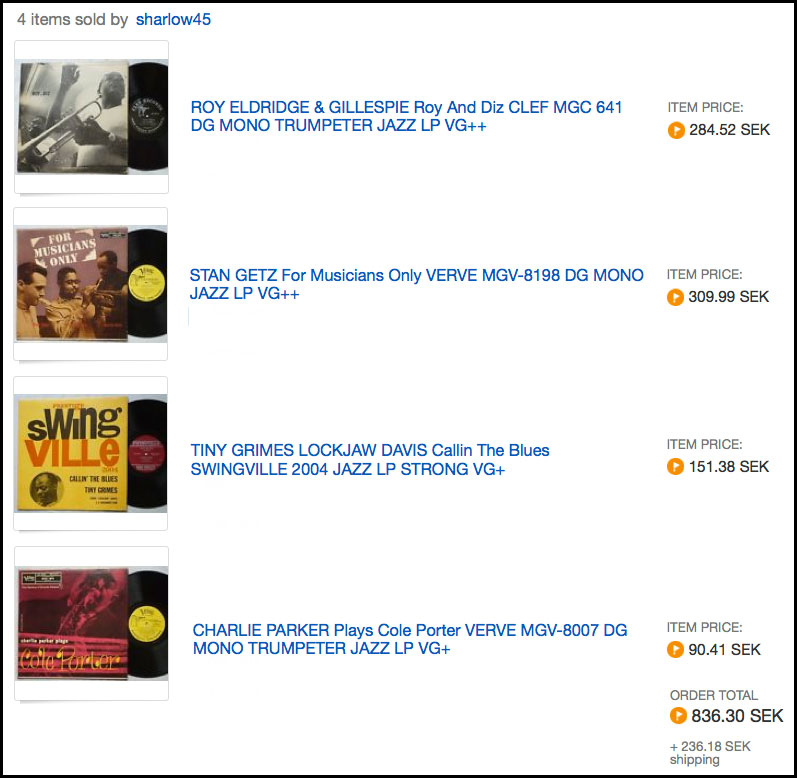Click the orange icon beside 90.41 SEK
This screenshot has width=797, height=778.
pos(675,649)
